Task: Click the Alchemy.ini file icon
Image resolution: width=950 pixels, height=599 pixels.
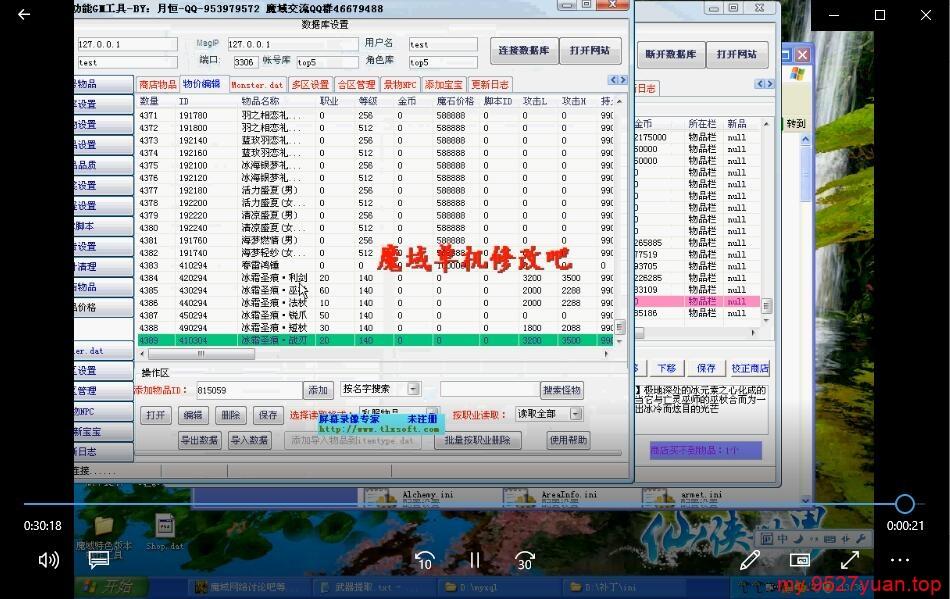Action: pos(380,498)
